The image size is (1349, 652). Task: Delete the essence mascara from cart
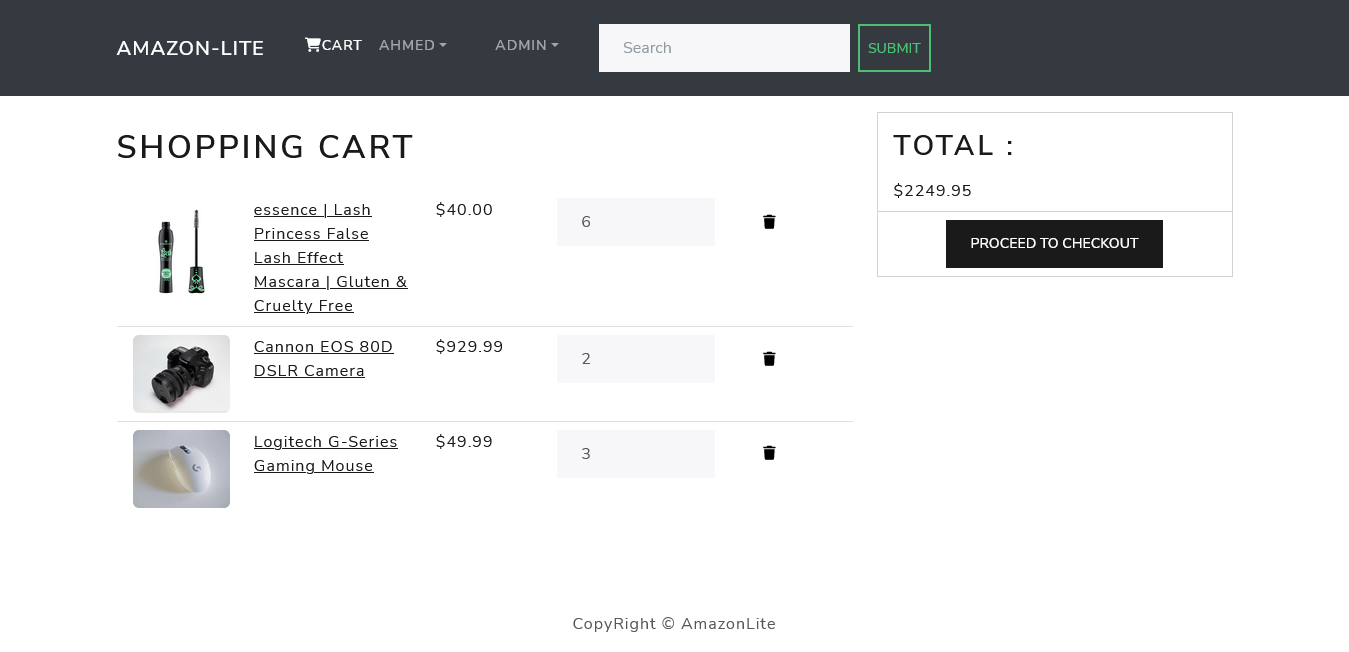click(769, 222)
